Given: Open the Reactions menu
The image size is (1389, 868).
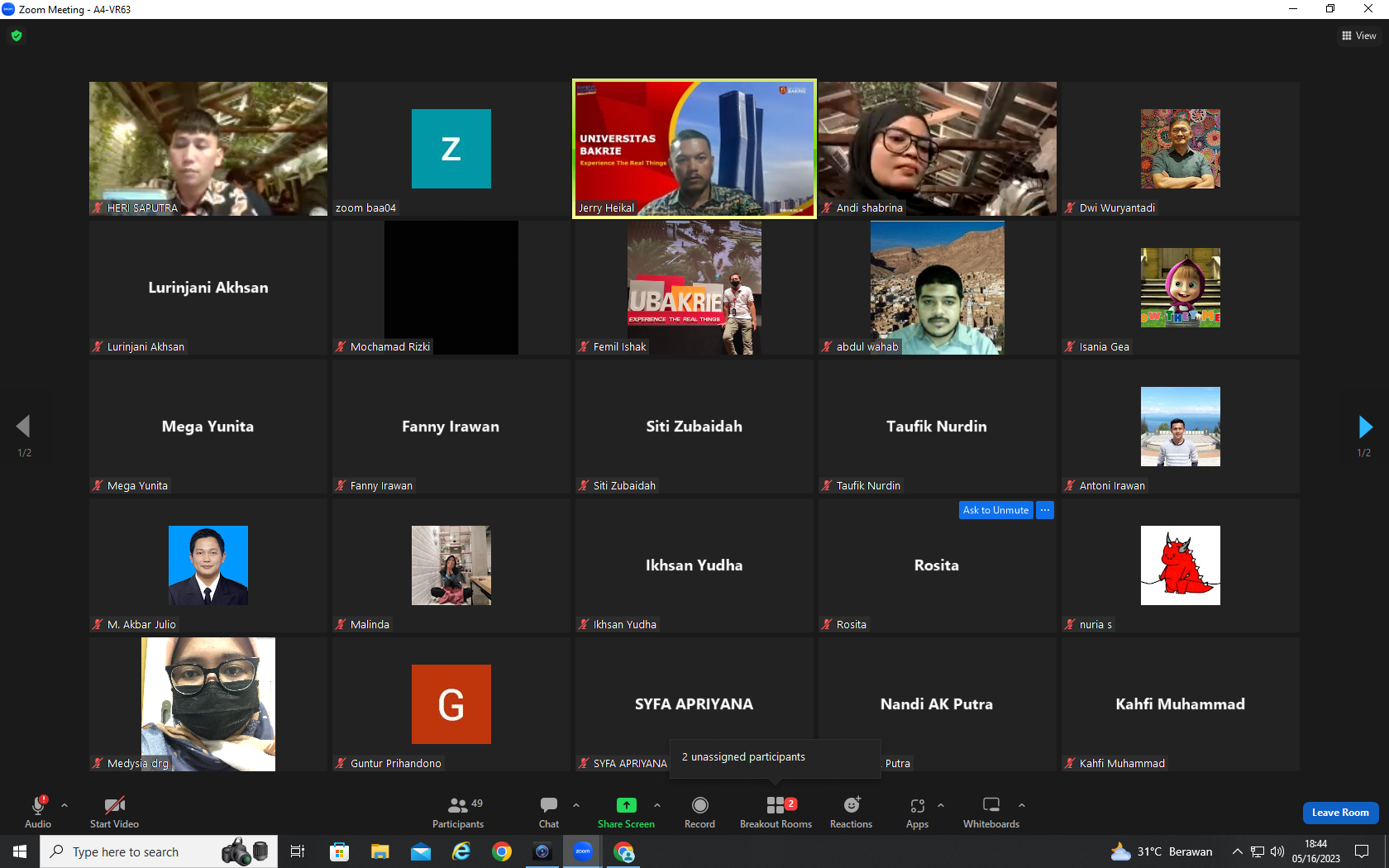Looking at the screenshot, I should pos(851,813).
